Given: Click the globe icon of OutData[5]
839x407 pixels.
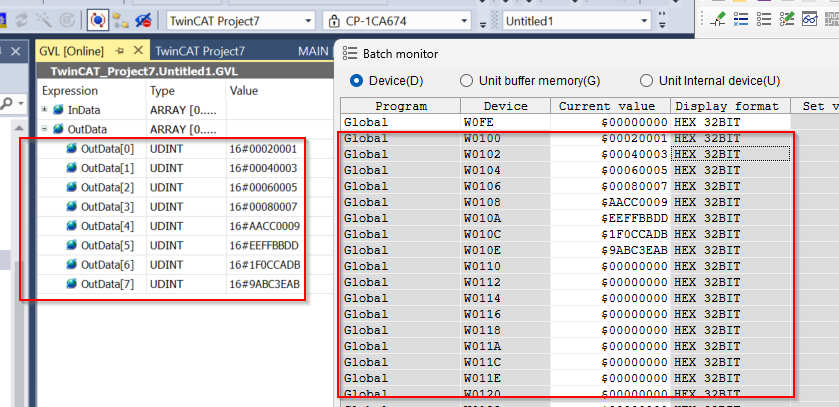Looking at the screenshot, I should click(72, 245).
